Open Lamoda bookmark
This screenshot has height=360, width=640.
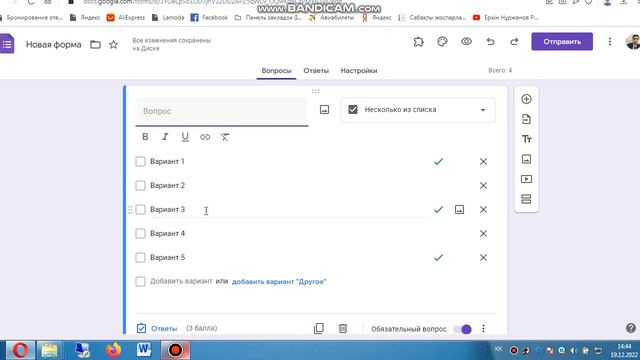pos(168,18)
